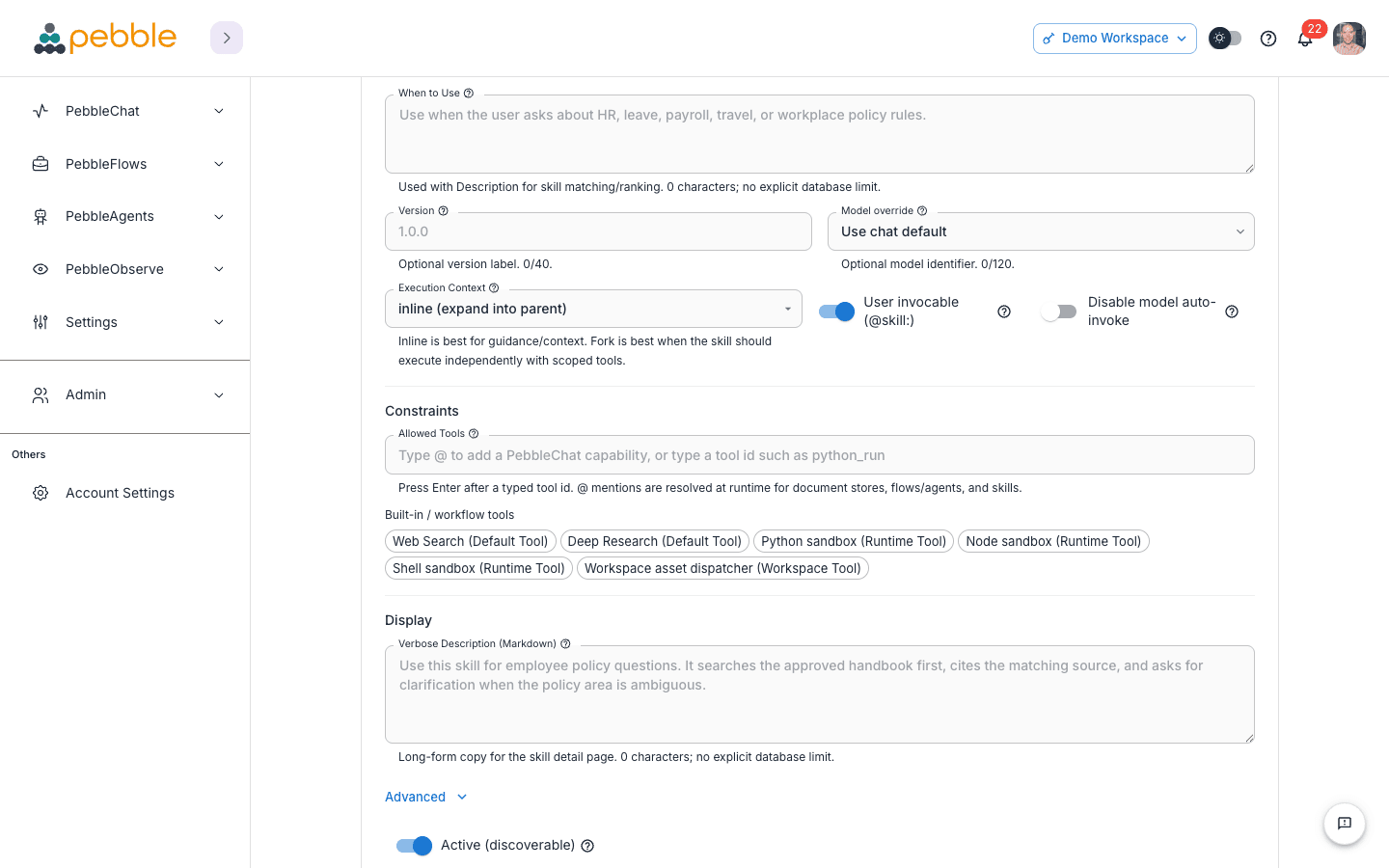Expand the Advanced section
This screenshot has height=868, width=1389.
point(426,797)
